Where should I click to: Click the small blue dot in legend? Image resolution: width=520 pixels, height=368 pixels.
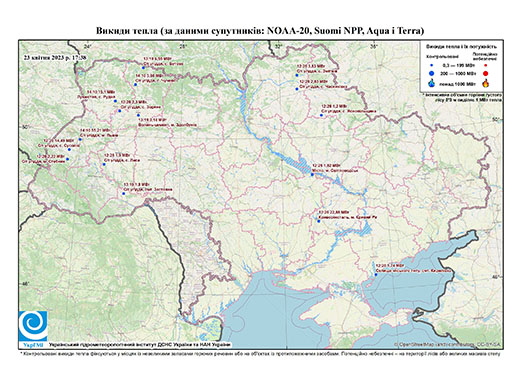[432, 66]
